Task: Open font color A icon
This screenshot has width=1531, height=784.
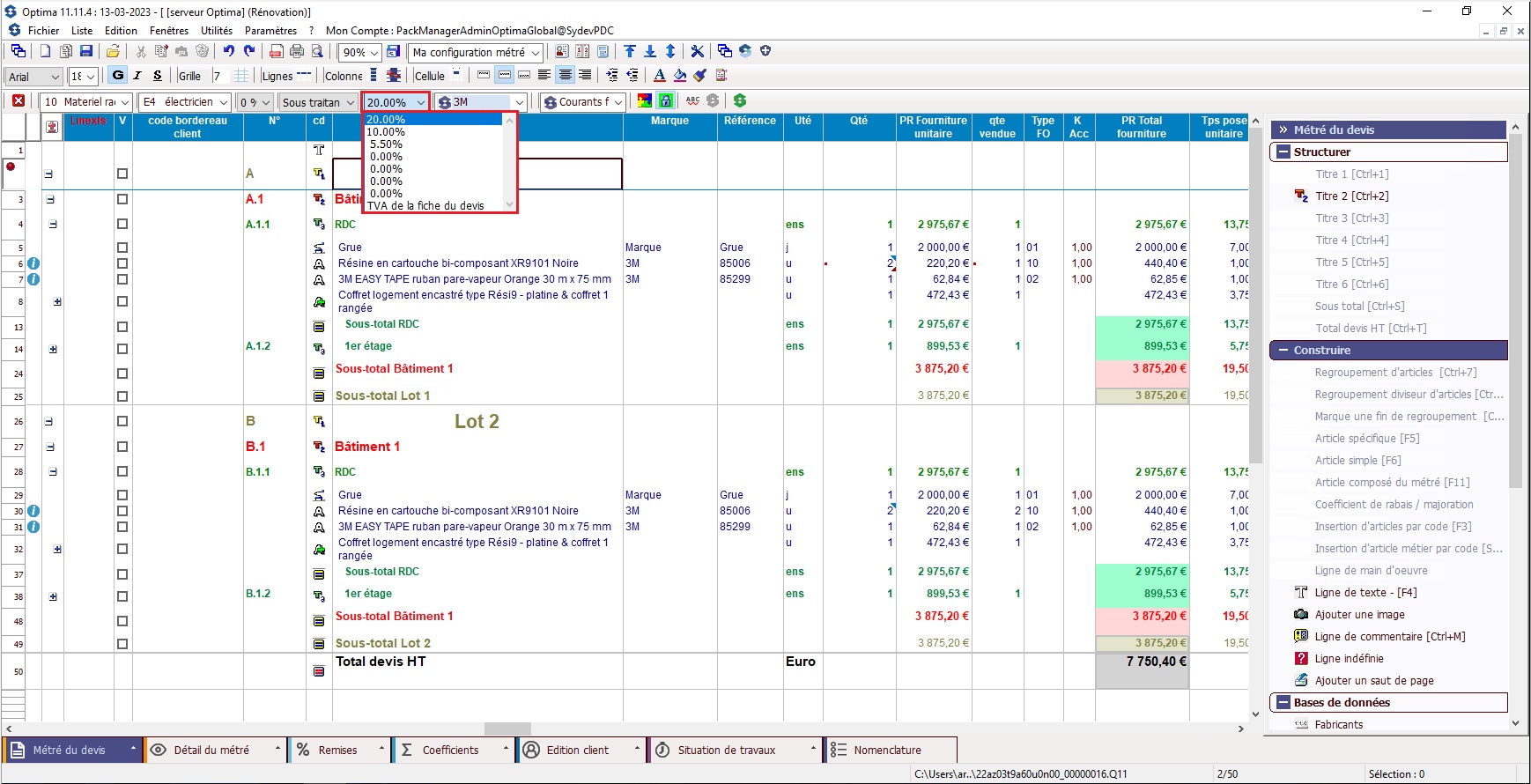Action: click(x=659, y=76)
